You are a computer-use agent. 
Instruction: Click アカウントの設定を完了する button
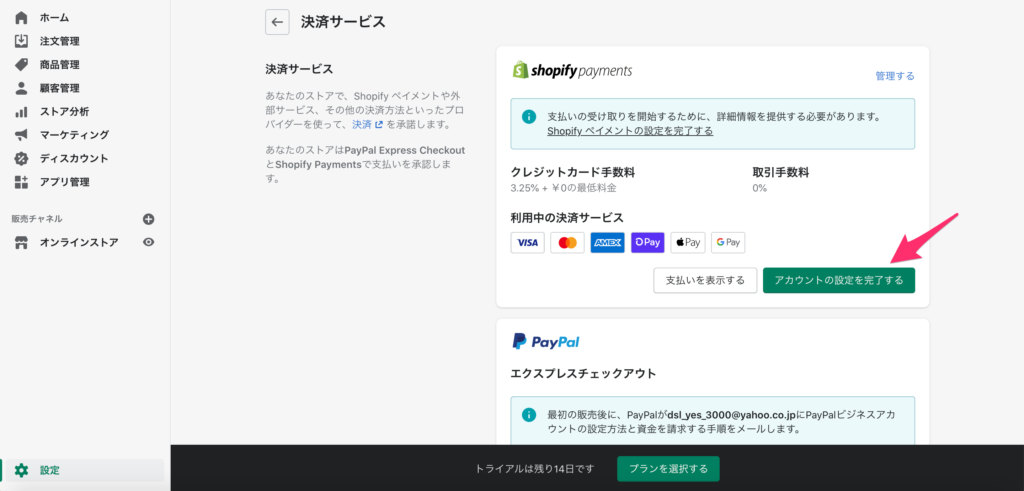(x=839, y=280)
